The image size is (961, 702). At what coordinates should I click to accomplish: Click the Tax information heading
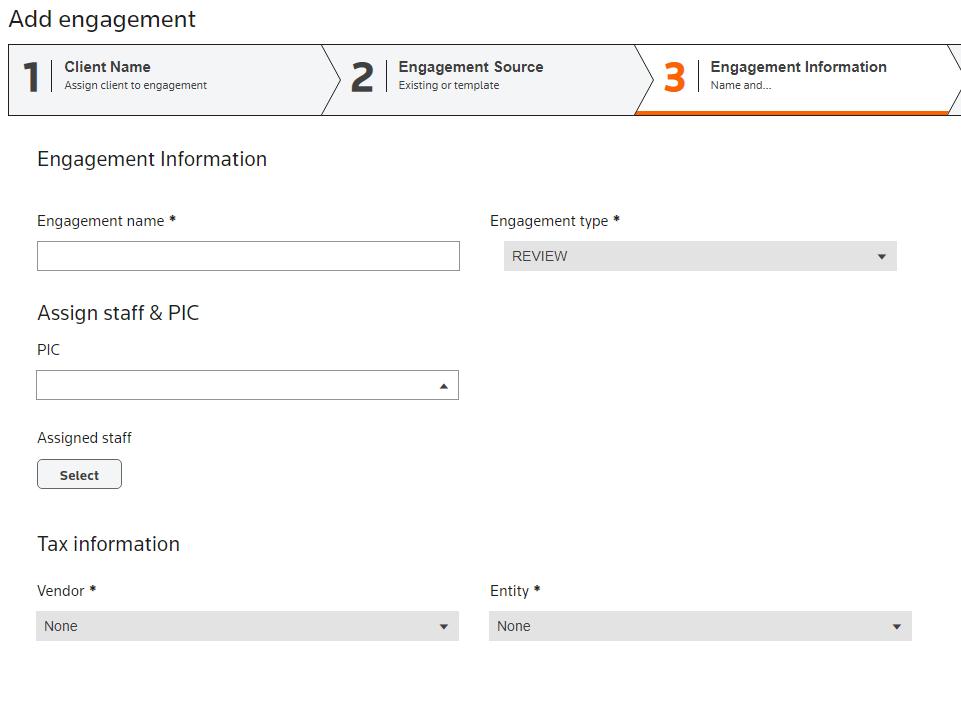pyautogui.click(x=108, y=544)
